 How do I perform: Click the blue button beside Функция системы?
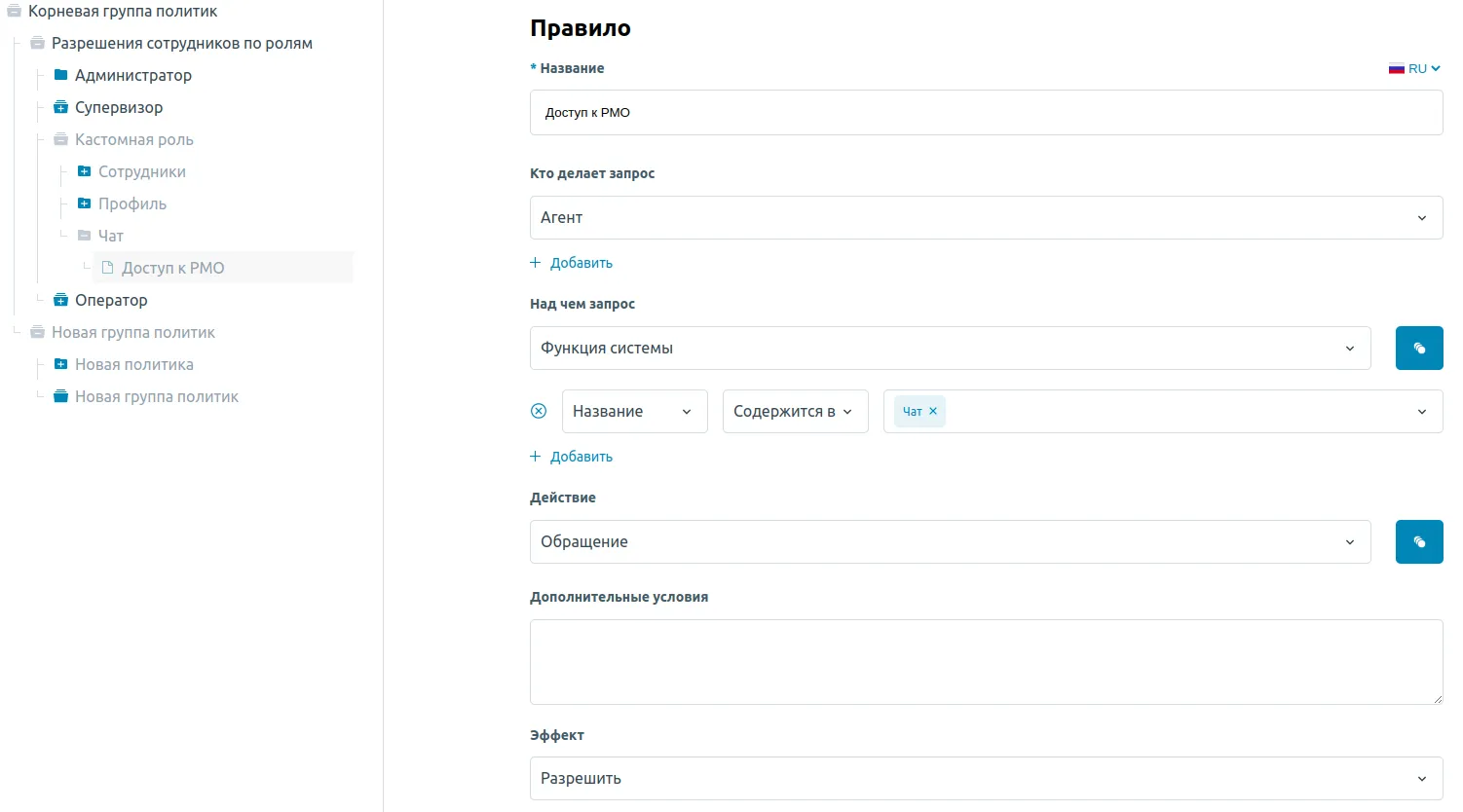point(1418,349)
